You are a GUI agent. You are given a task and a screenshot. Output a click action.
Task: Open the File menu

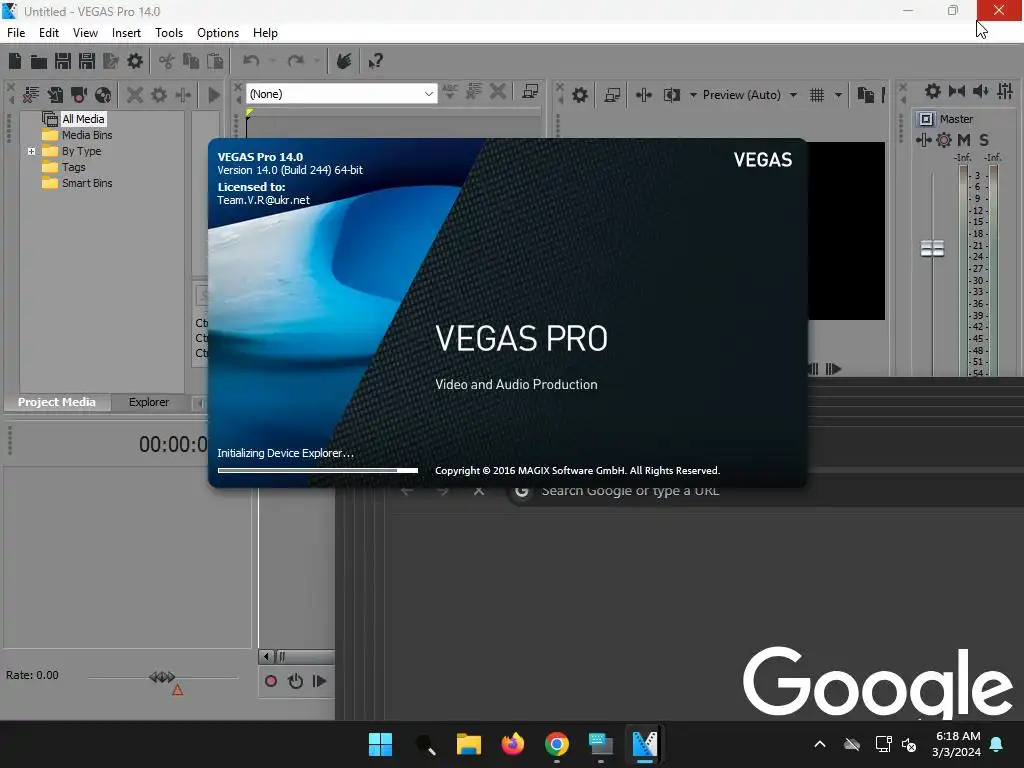click(x=16, y=33)
